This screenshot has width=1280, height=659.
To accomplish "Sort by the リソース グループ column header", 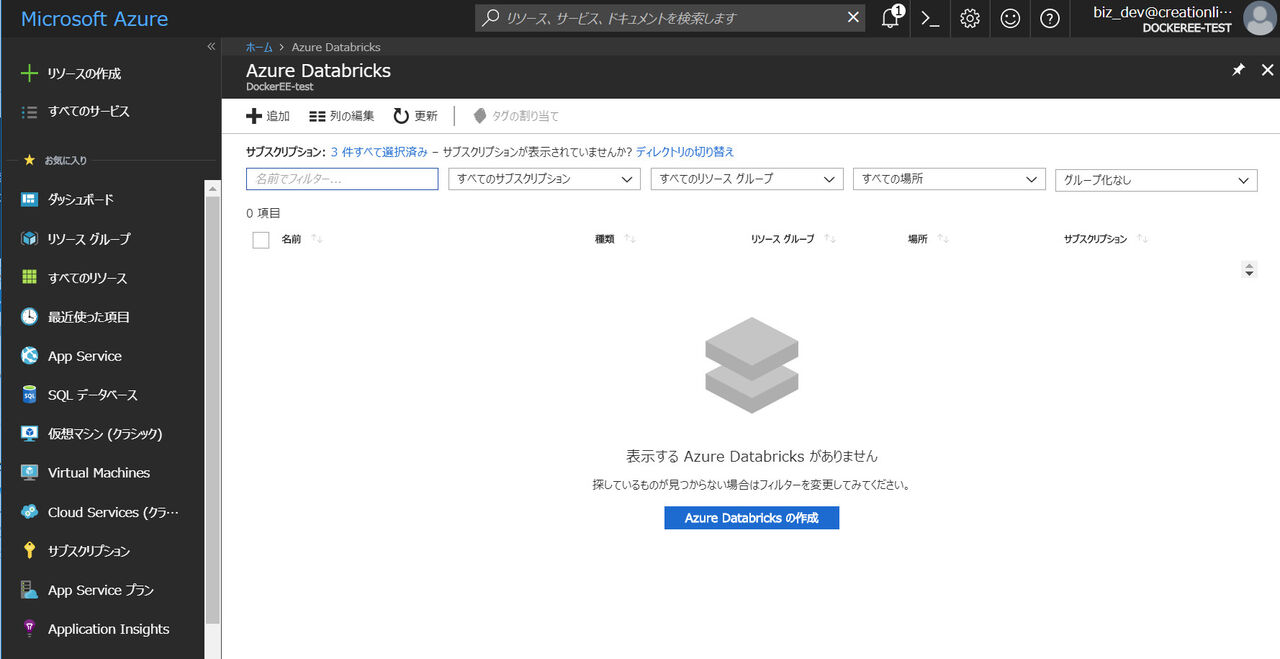I will (x=782, y=240).
